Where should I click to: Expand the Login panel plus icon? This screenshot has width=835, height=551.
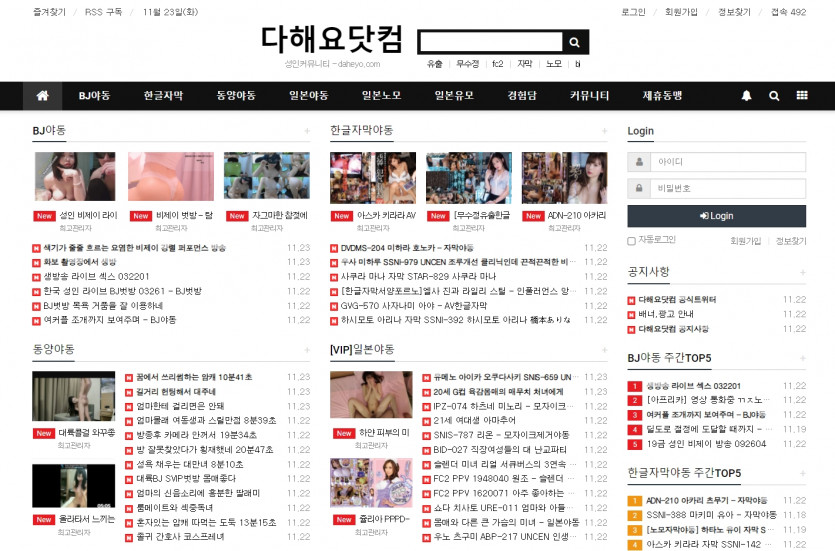click(801, 132)
